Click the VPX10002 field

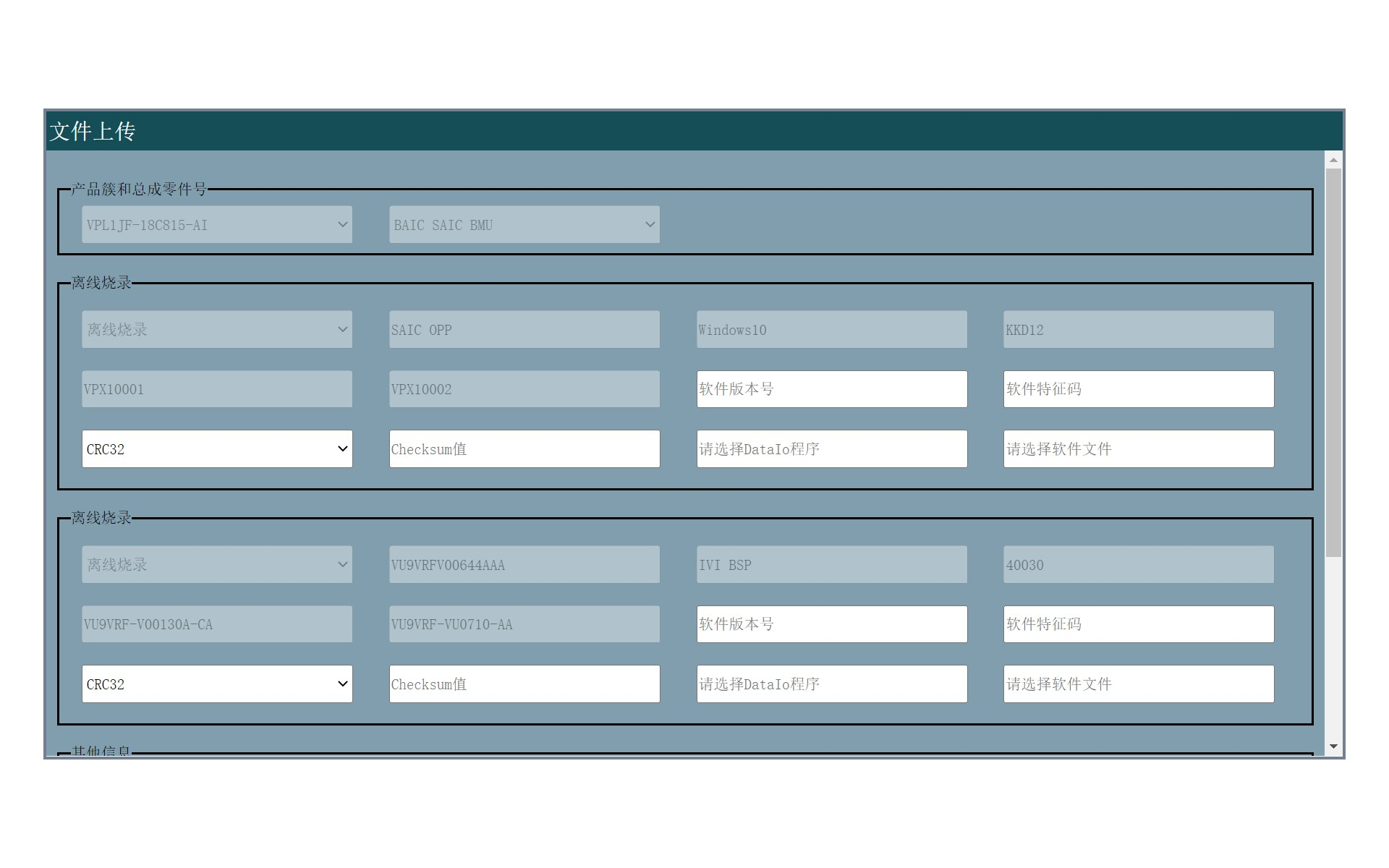pos(524,389)
